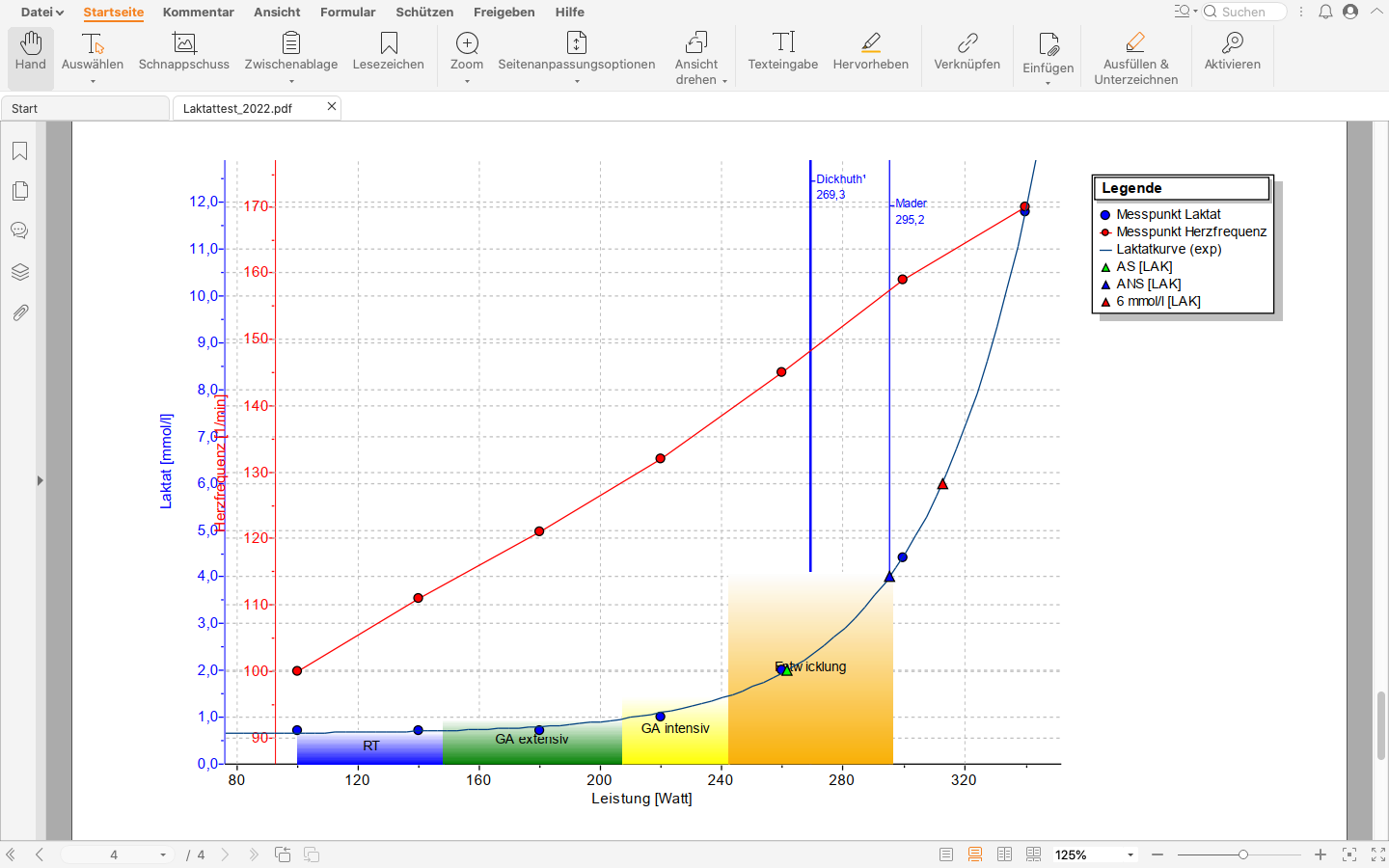Activate the Hervorheben highlight tool
The image size is (1389, 868).
pos(870,52)
